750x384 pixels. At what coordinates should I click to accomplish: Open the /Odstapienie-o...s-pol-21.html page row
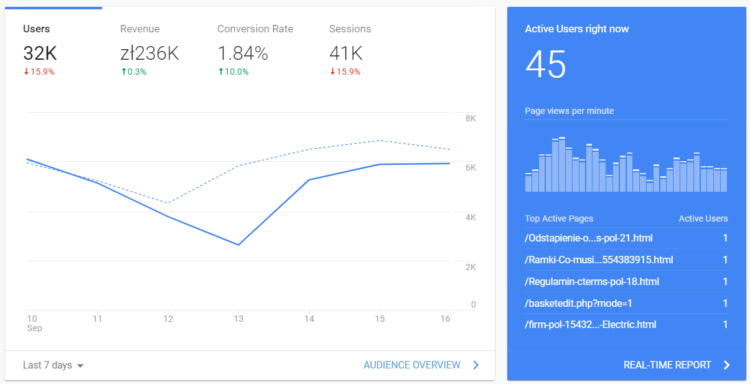pyautogui.click(x=626, y=238)
